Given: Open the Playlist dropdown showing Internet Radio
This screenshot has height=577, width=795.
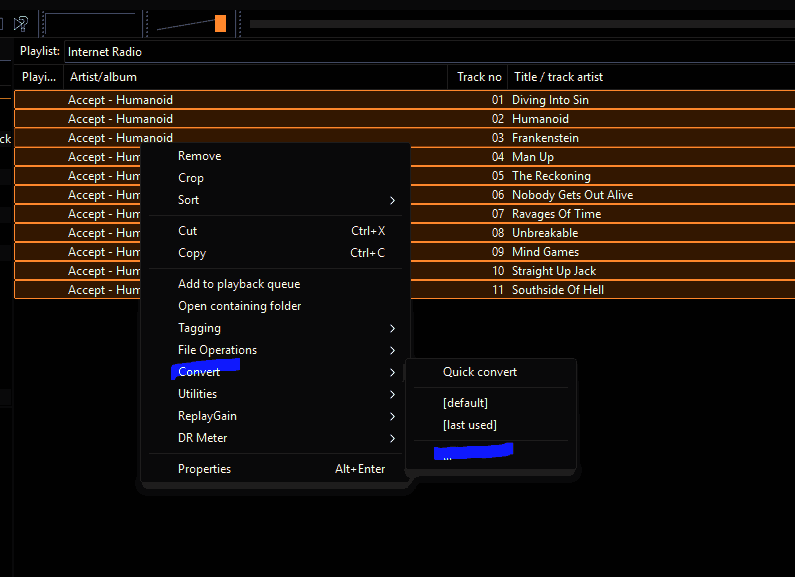Looking at the screenshot, I should 430,52.
